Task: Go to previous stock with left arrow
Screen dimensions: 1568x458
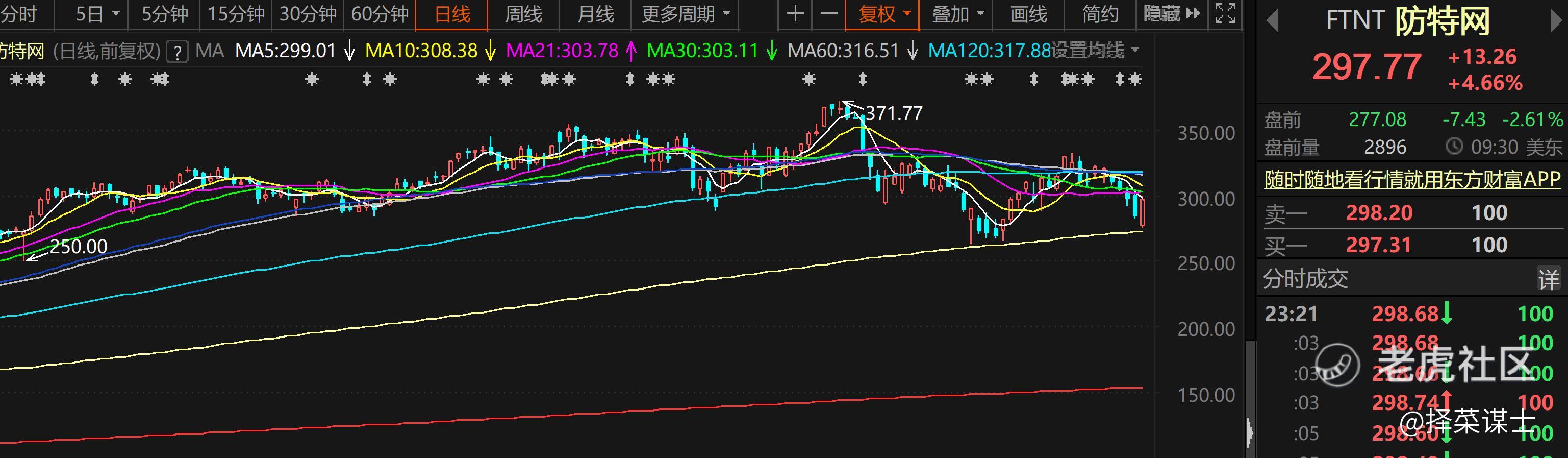Action: pyautogui.click(x=1272, y=22)
